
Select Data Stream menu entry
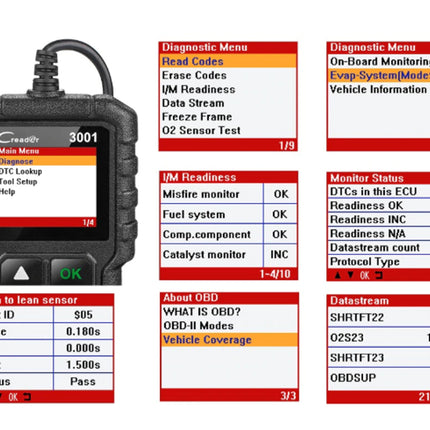pyautogui.click(x=193, y=103)
